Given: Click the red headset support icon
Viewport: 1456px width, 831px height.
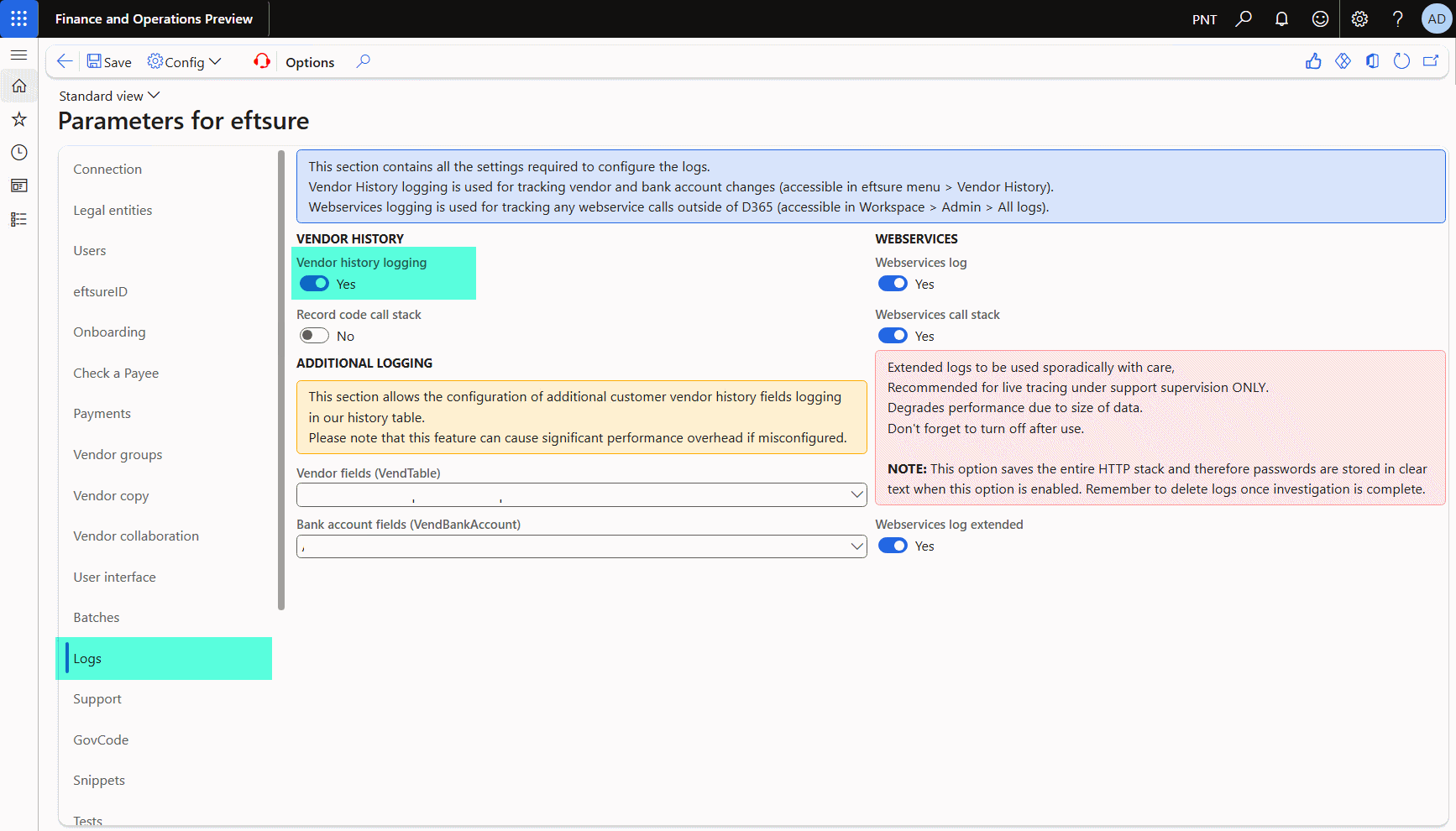Looking at the screenshot, I should 262,61.
